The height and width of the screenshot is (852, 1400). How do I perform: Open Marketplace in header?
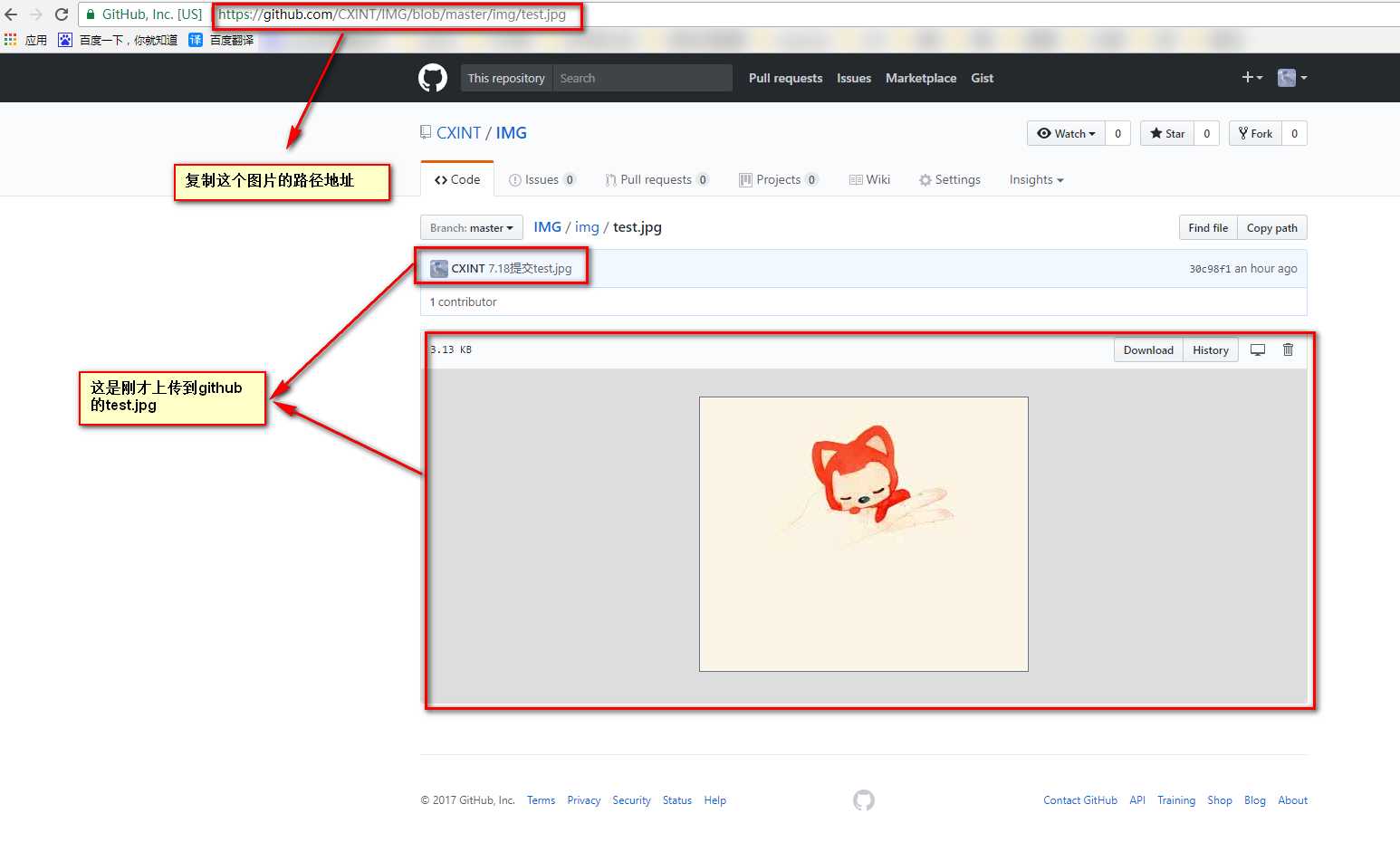point(921,78)
